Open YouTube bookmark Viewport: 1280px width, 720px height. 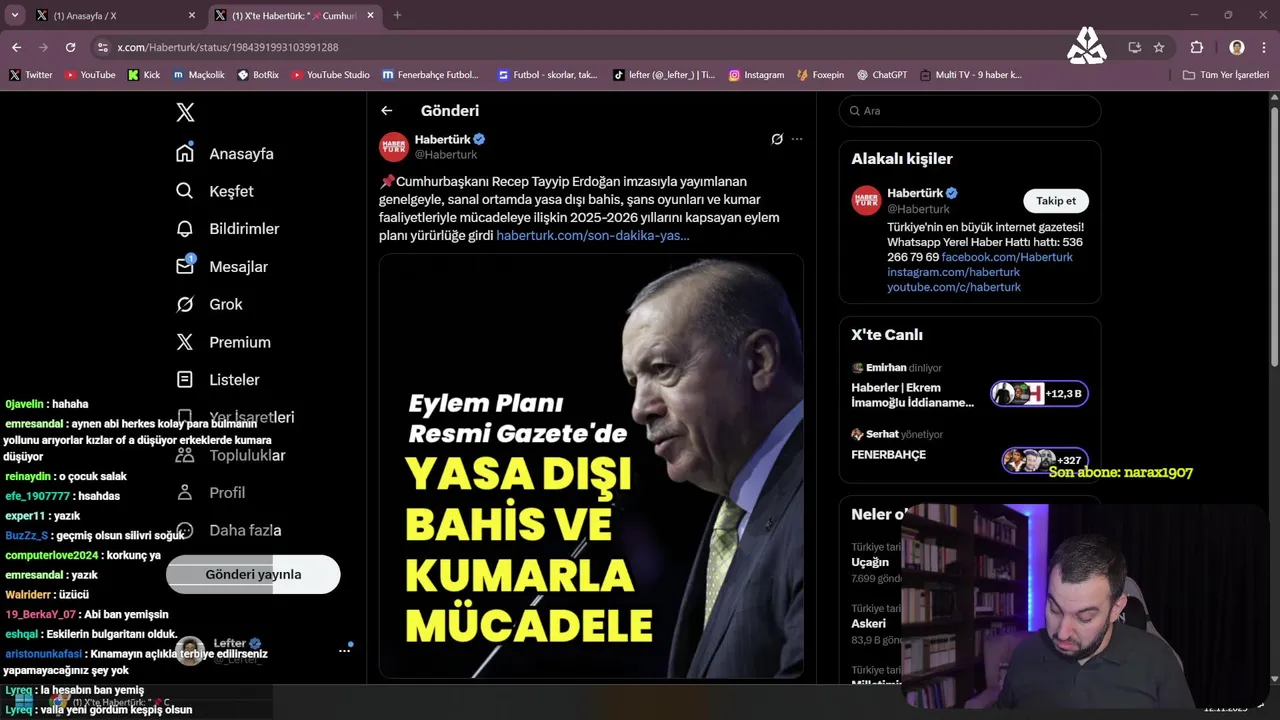(x=90, y=75)
